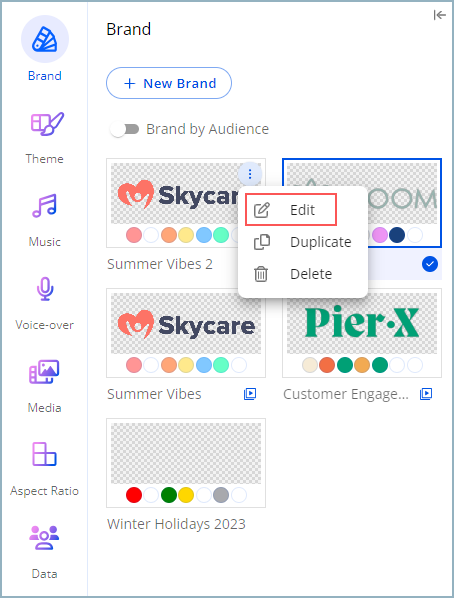Image resolution: width=454 pixels, height=598 pixels.
Task: Select the Aspect Ratio icon
Action: 44,454
